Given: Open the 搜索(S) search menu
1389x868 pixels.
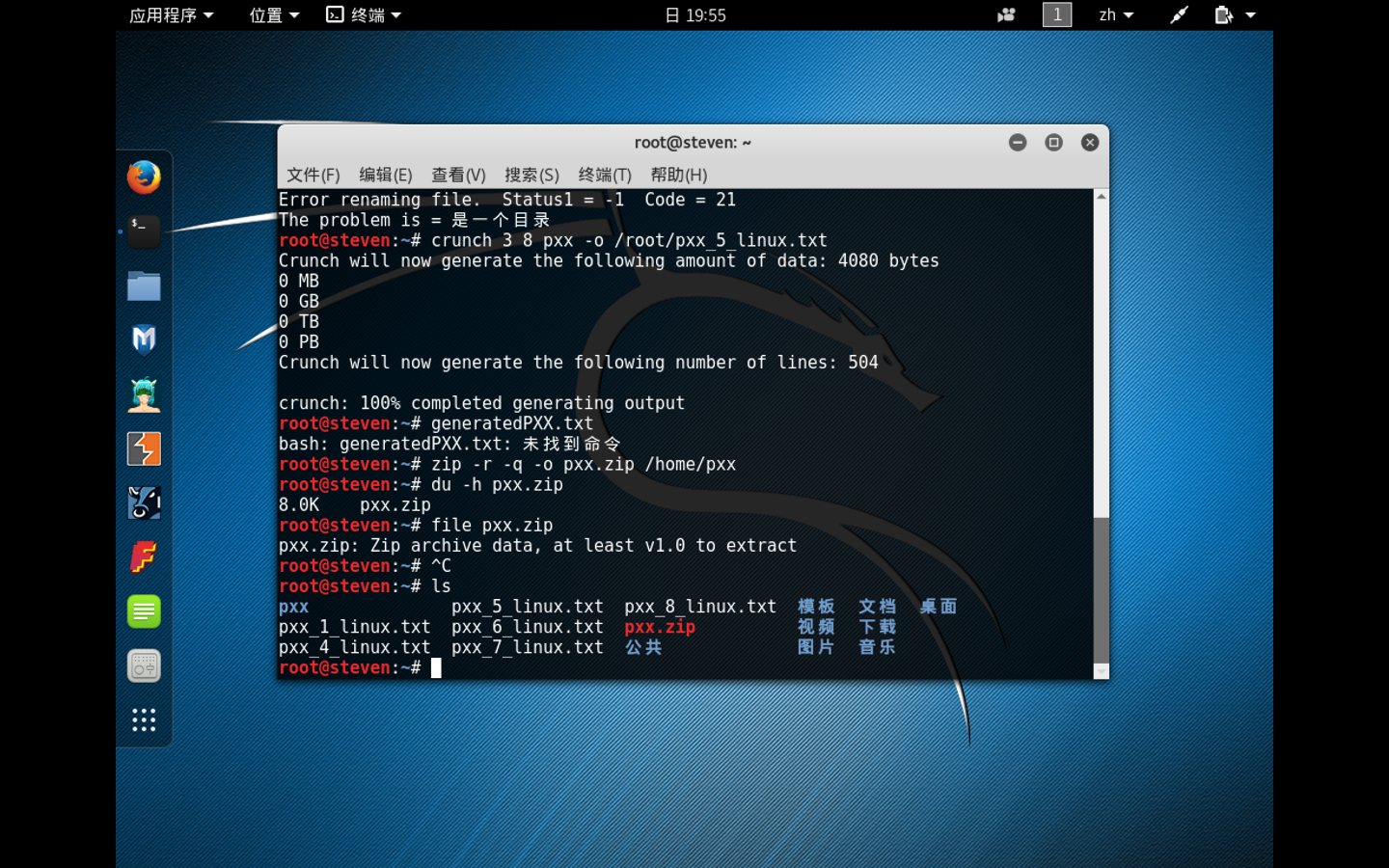Looking at the screenshot, I should (x=531, y=175).
